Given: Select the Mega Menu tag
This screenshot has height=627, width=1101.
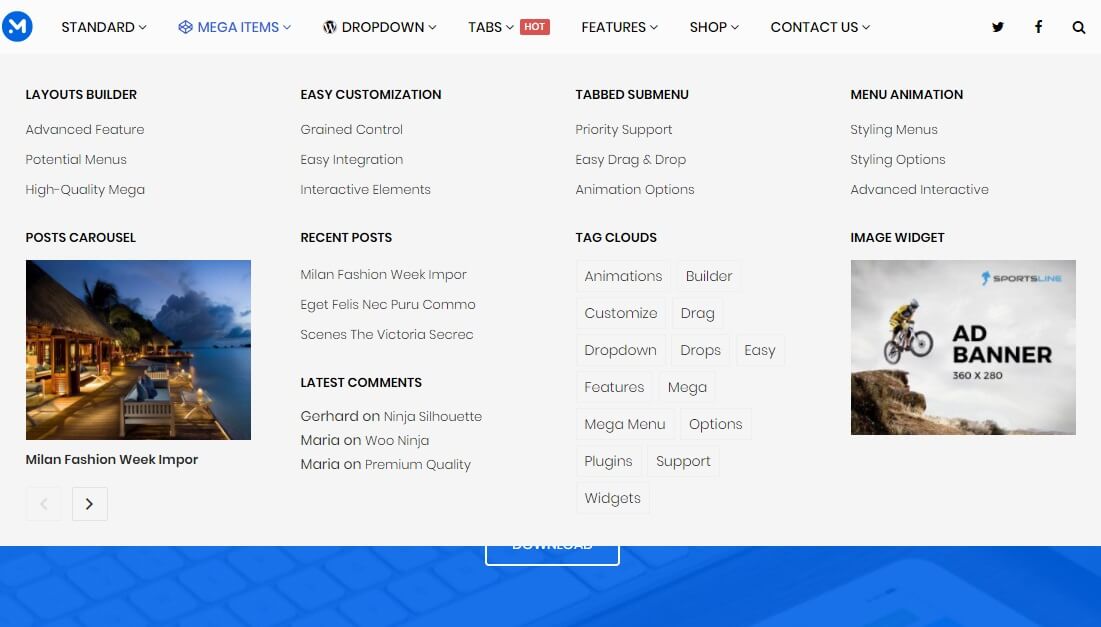Looking at the screenshot, I should coord(625,424).
